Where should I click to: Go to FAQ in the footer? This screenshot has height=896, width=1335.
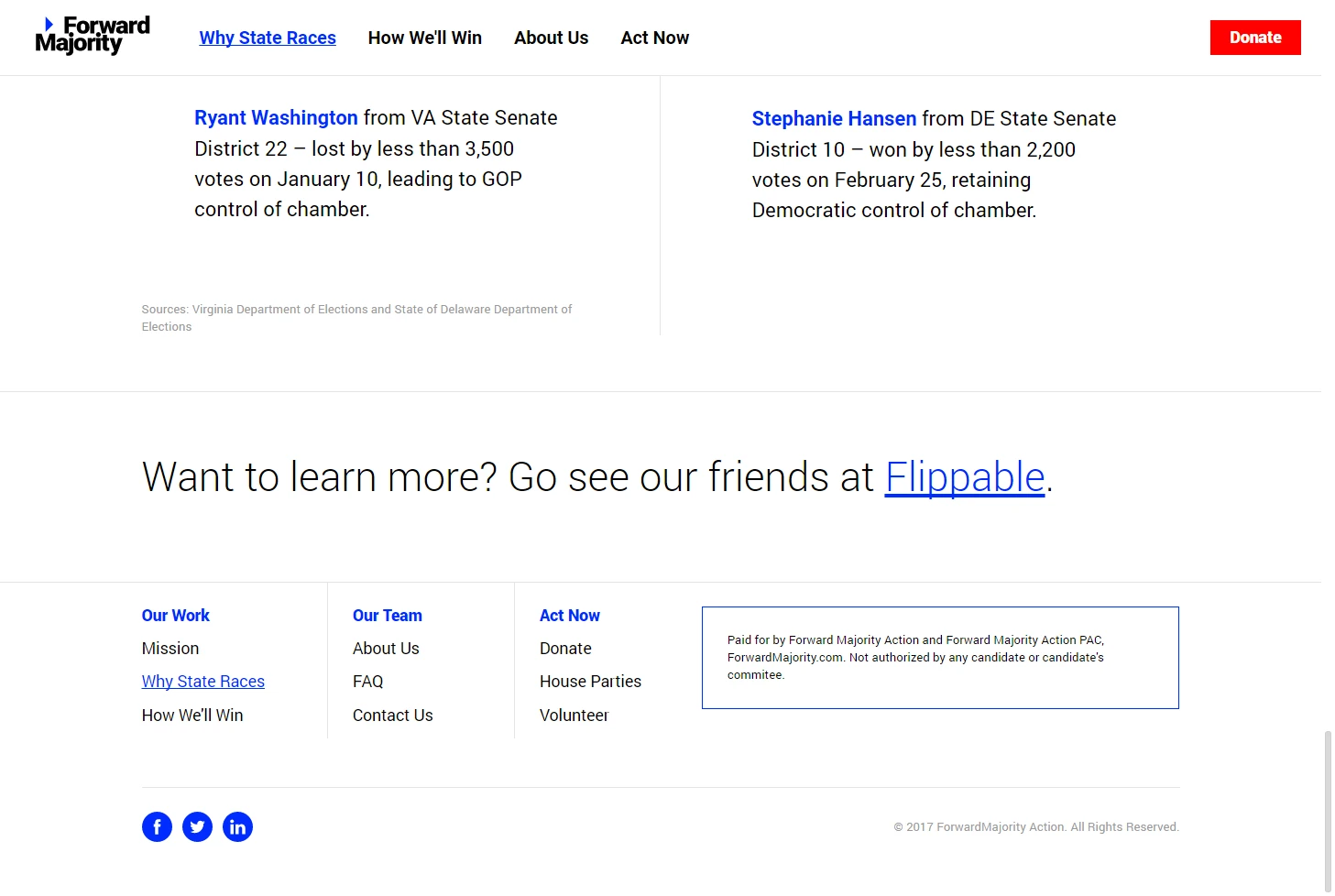[x=368, y=682]
